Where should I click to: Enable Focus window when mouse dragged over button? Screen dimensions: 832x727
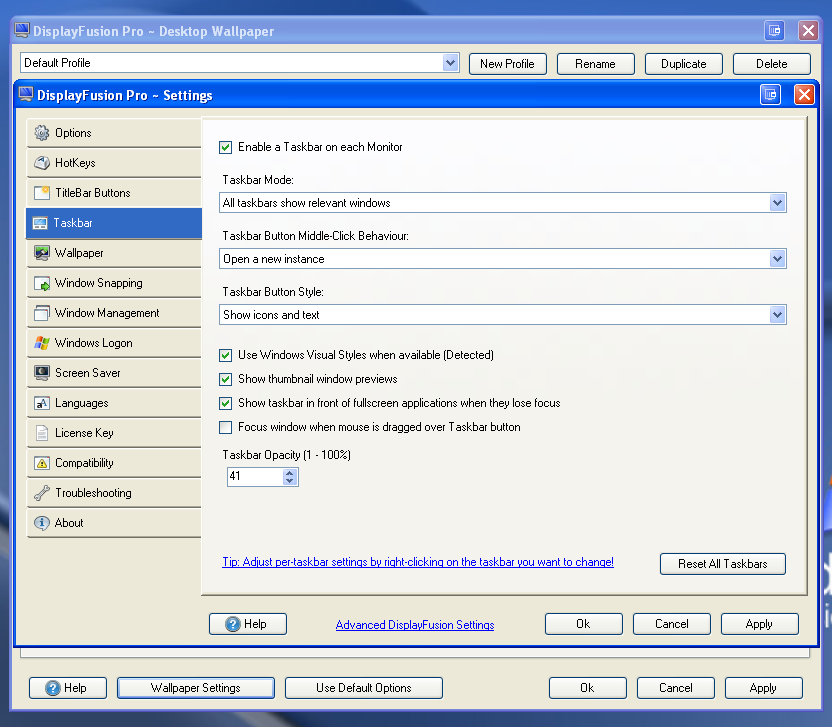pos(226,427)
